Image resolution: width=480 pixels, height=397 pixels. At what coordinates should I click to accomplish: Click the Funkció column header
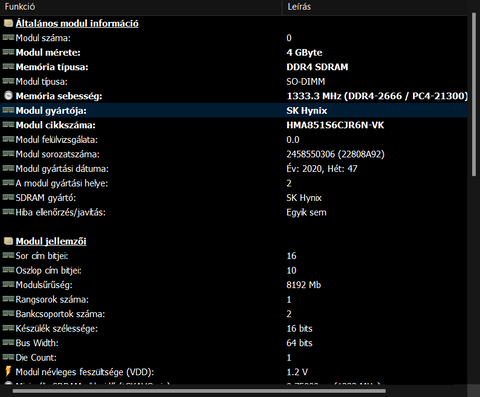pos(141,7)
